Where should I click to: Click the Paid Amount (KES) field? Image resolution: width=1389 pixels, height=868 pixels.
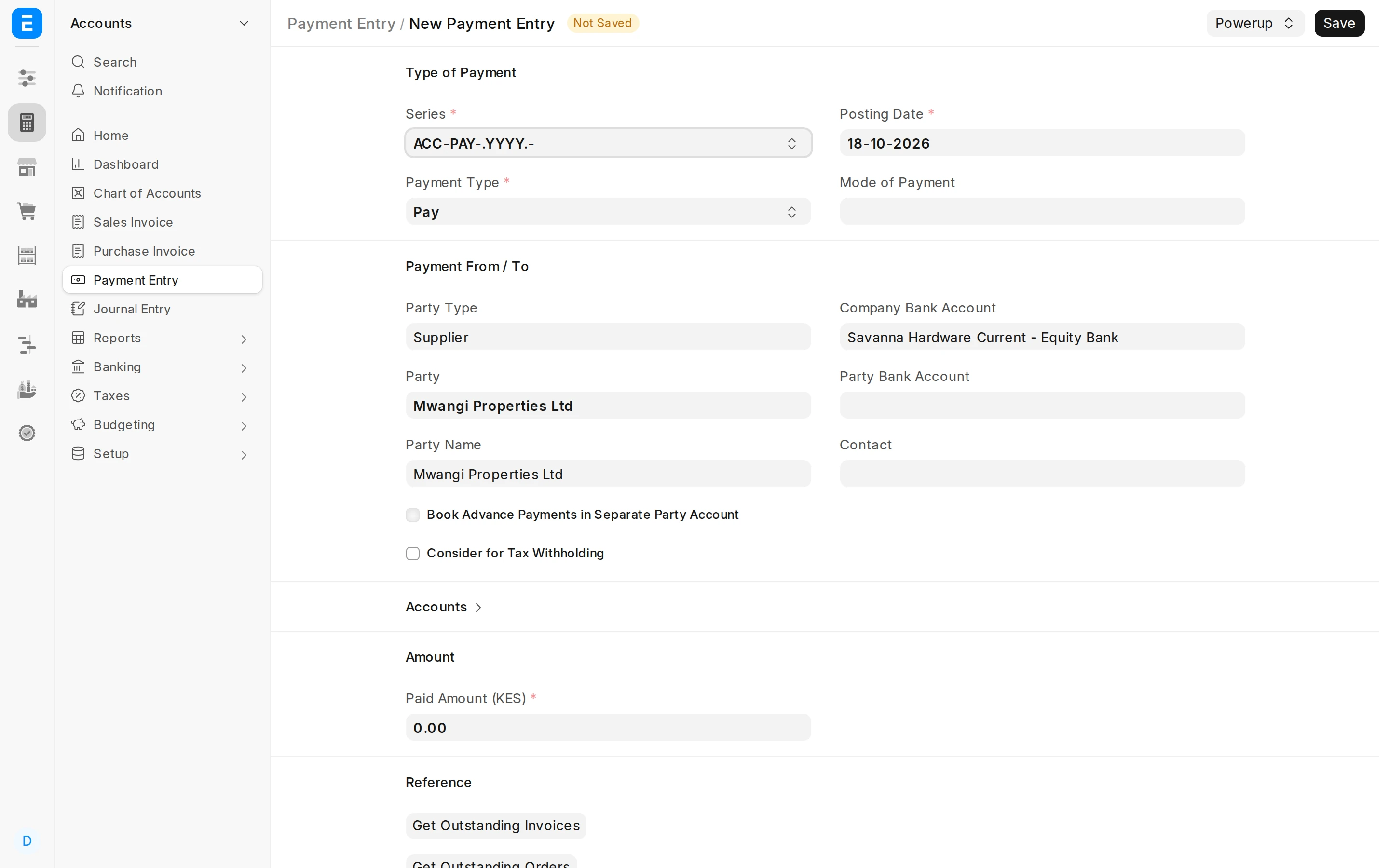(x=608, y=727)
